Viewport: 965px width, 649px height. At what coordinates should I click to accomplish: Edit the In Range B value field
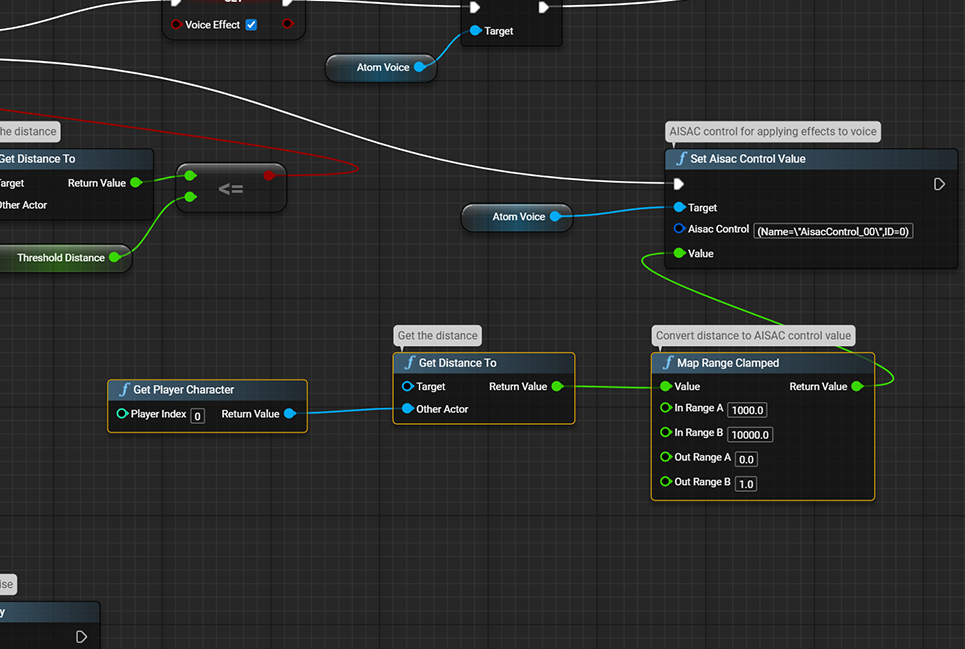pyautogui.click(x=750, y=435)
